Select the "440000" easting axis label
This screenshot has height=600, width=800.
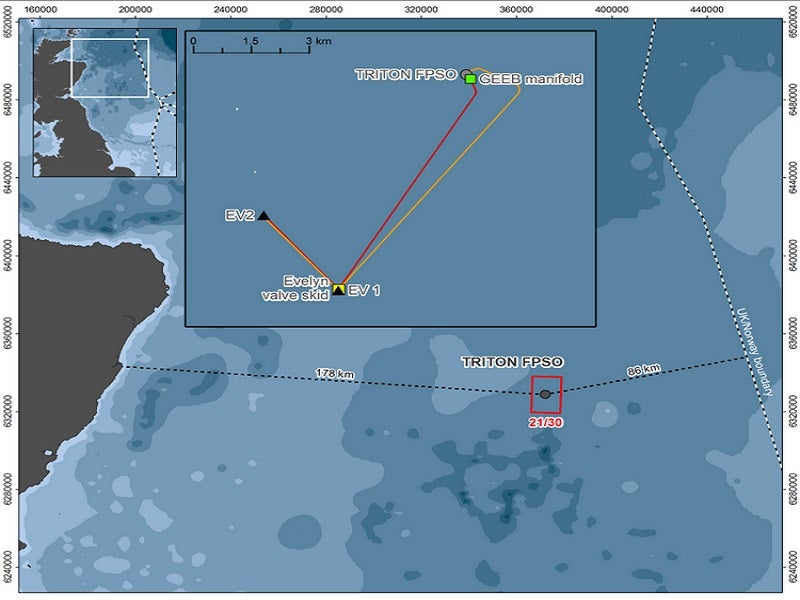(706, 9)
